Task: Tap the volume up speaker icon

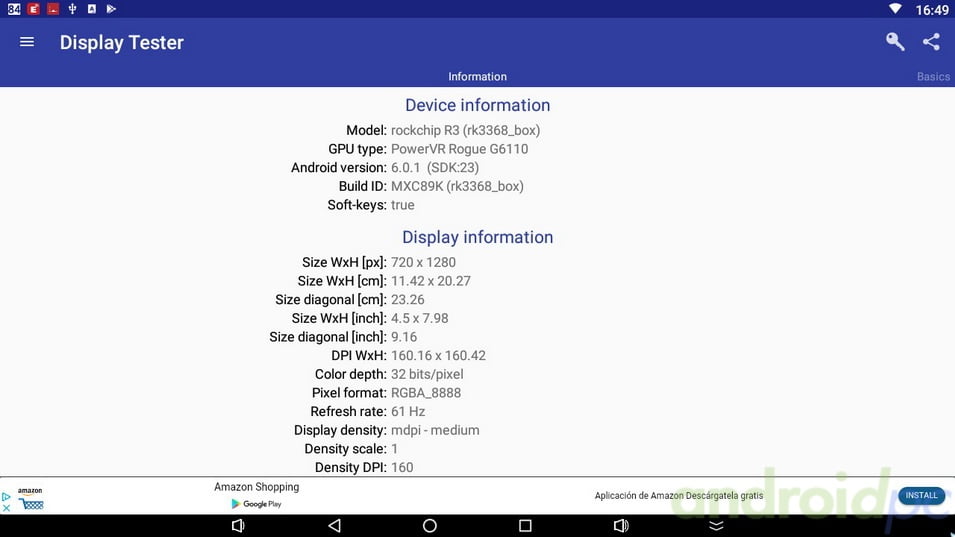Action: (621, 526)
